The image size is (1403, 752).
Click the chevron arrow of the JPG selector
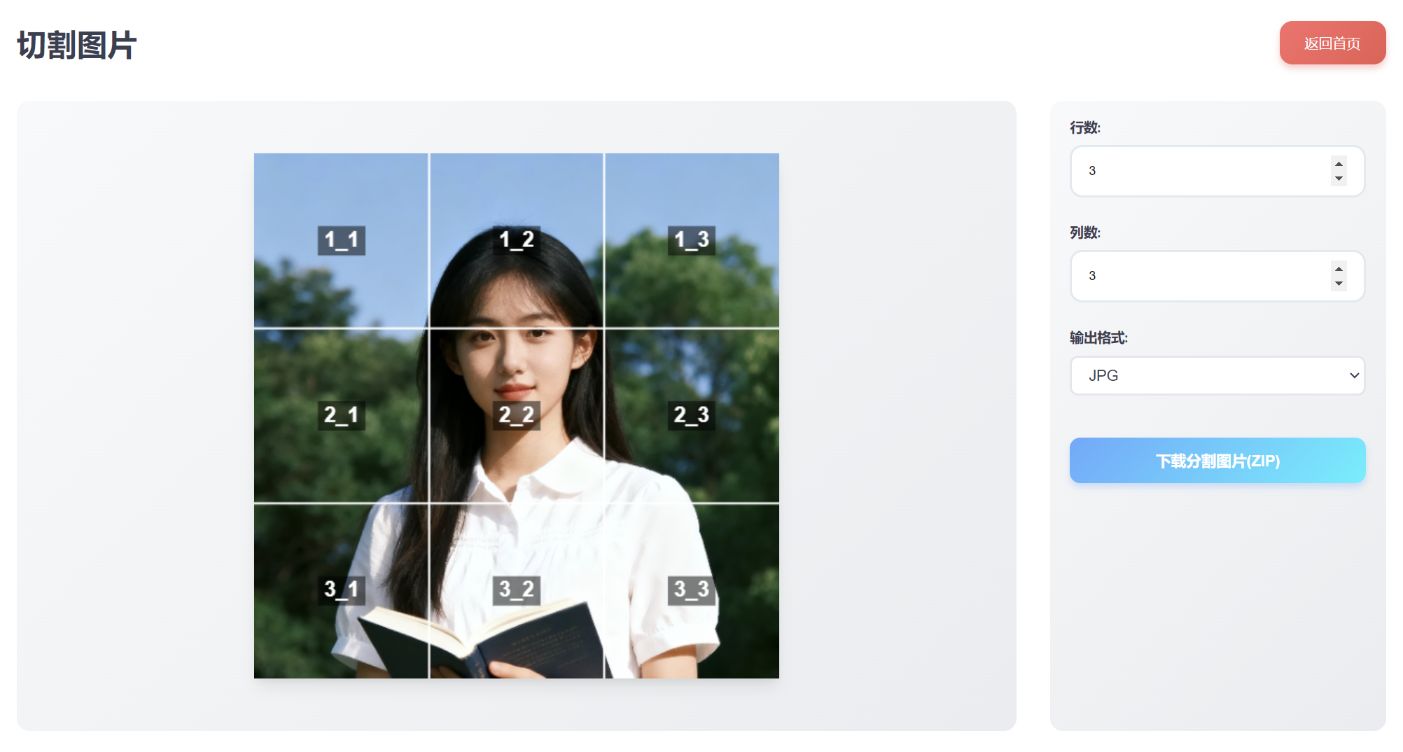[1354, 376]
